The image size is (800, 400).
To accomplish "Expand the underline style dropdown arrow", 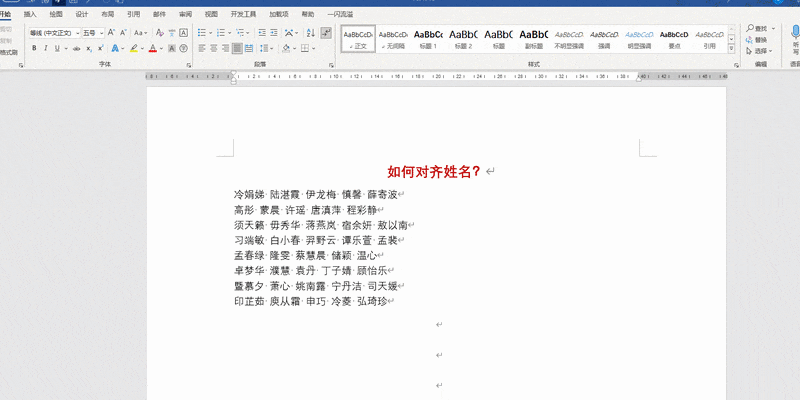I will 66,48.
